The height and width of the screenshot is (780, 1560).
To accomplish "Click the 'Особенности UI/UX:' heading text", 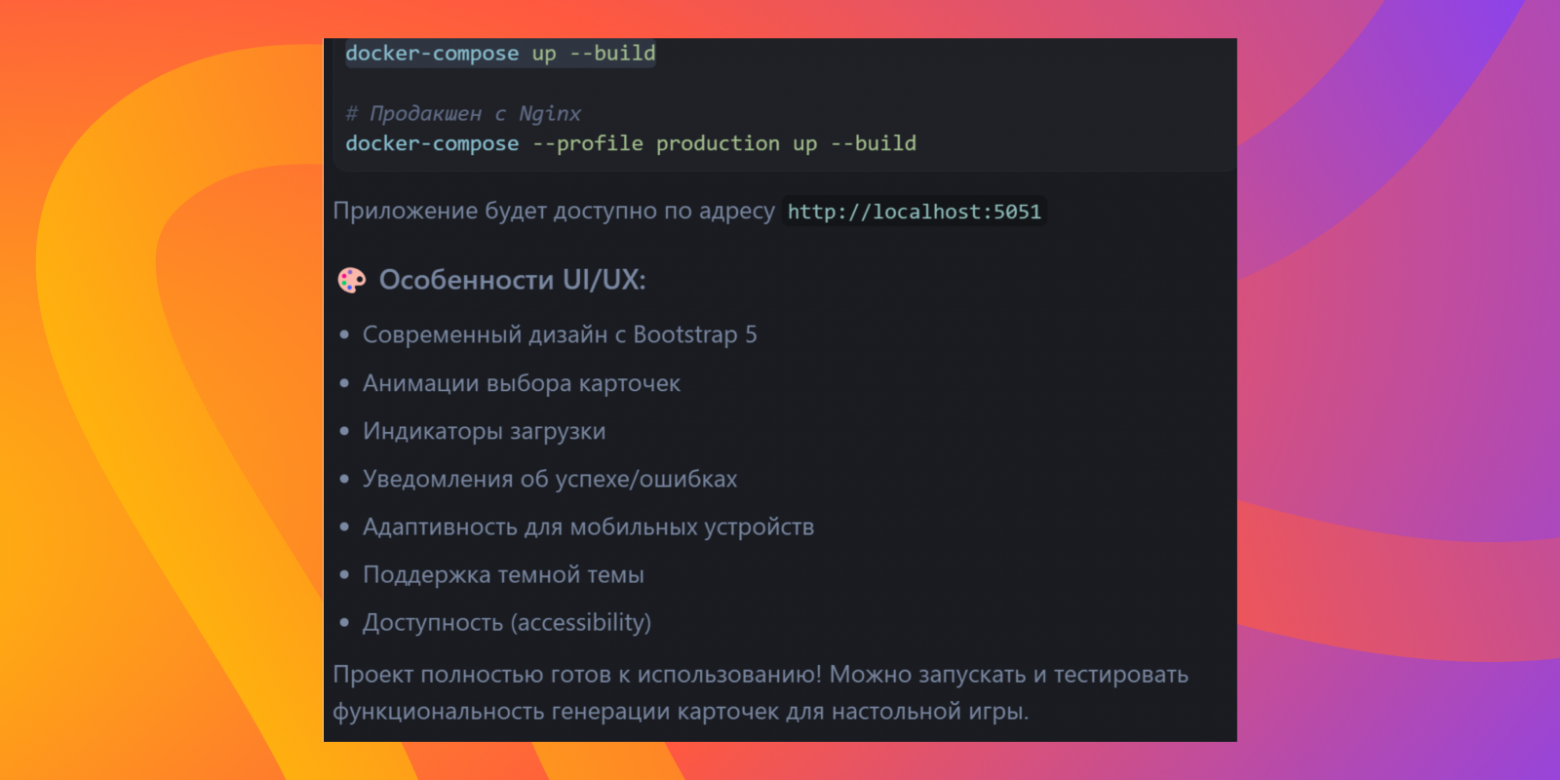I will tap(512, 281).
